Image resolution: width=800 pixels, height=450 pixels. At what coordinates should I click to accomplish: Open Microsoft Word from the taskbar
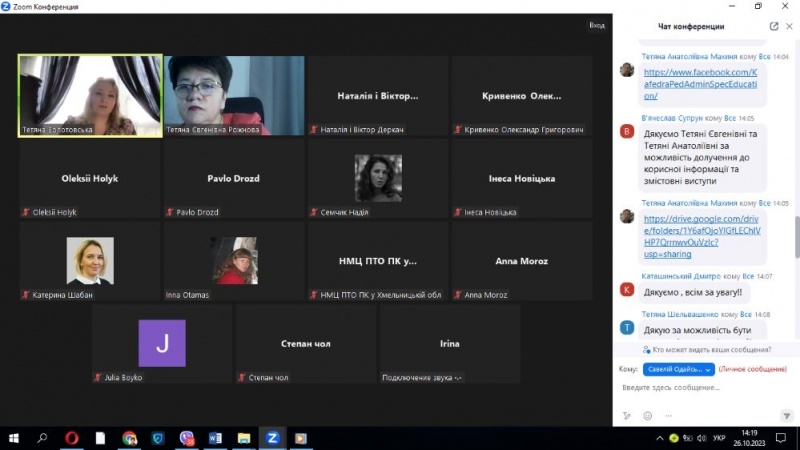(215, 438)
